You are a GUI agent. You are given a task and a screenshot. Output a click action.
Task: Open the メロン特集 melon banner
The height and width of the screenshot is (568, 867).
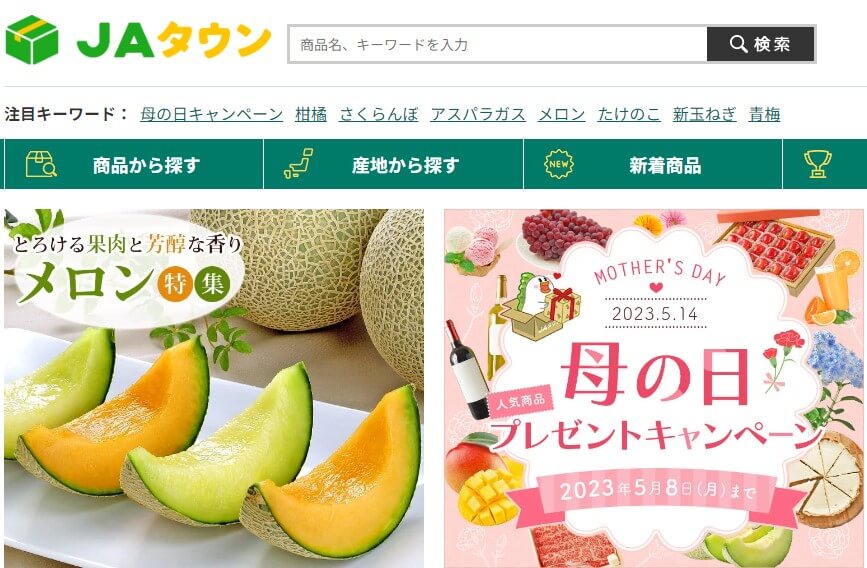(x=214, y=388)
